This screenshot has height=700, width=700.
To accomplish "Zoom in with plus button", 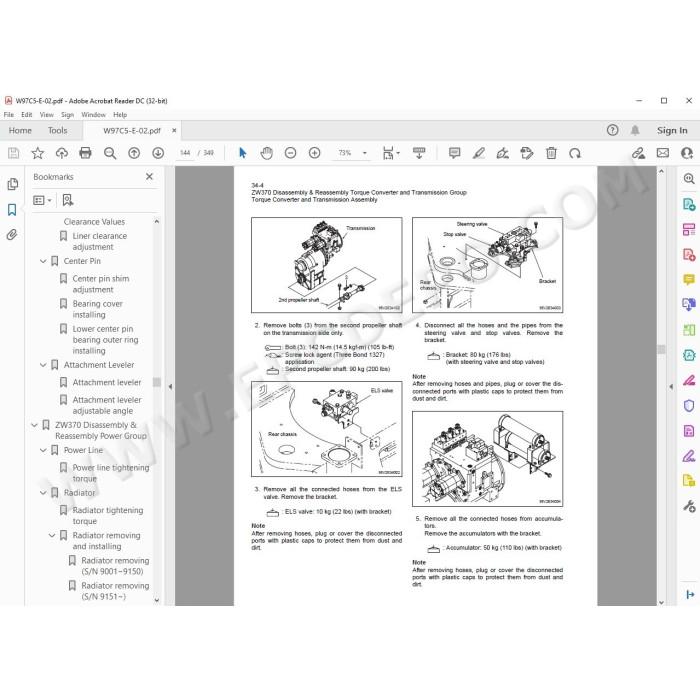I will 315,153.
